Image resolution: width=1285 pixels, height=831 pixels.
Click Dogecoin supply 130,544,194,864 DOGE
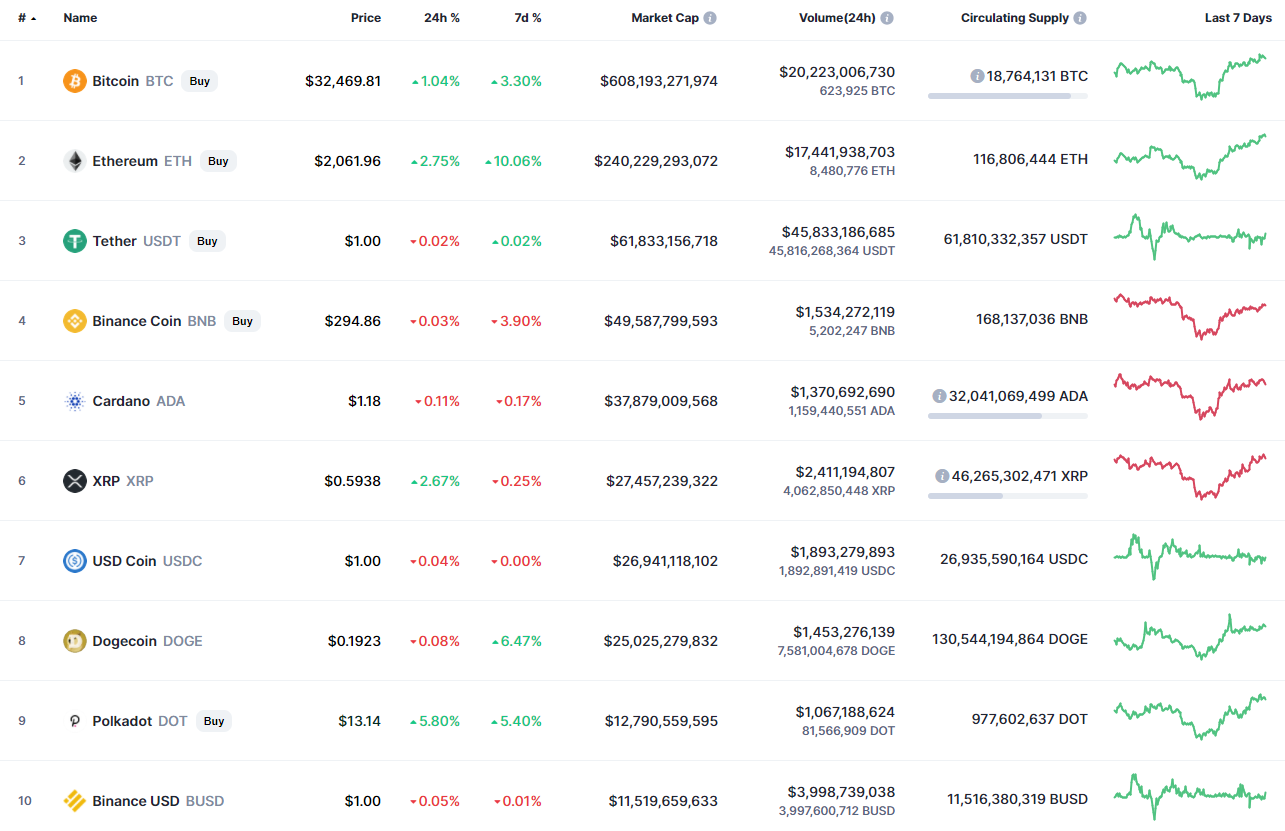tap(1010, 639)
